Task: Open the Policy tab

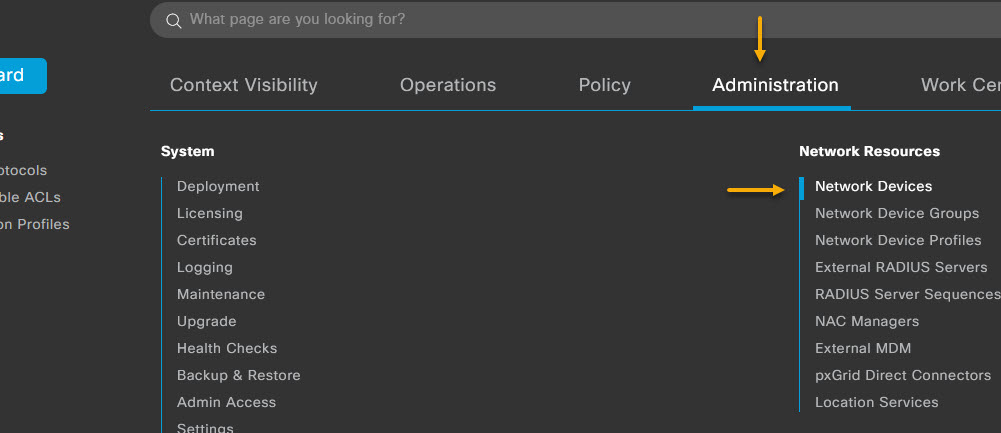Action: pos(604,85)
